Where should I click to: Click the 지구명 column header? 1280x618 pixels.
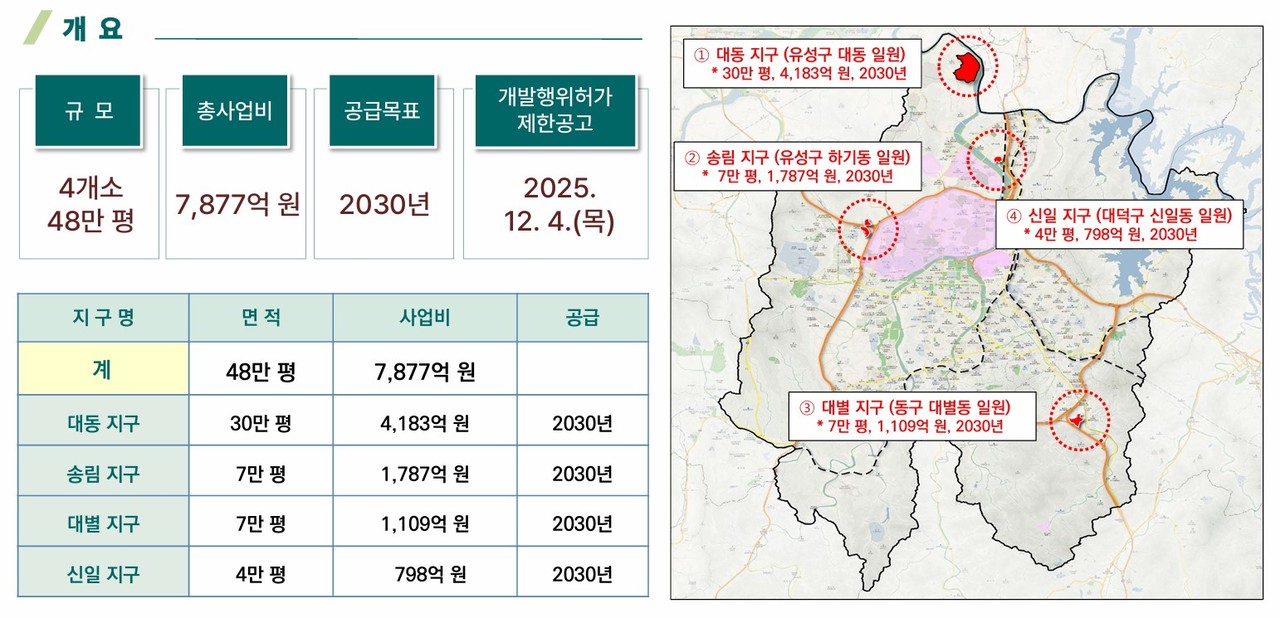[x=104, y=316]
